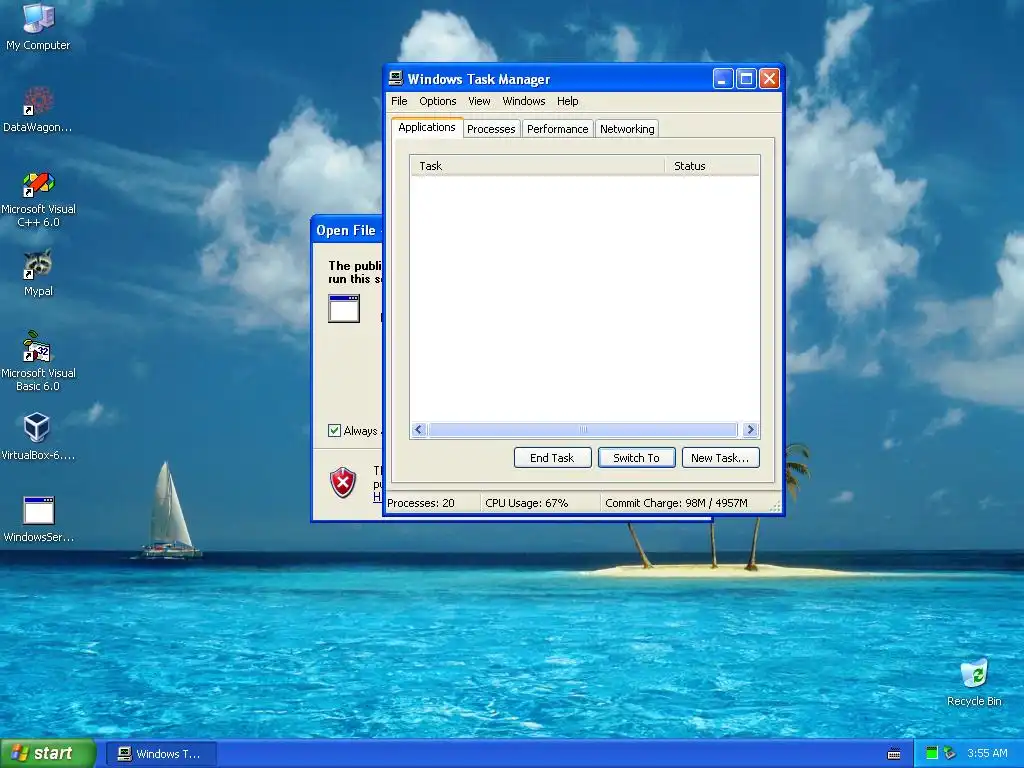The height and width of the screenshot is (768, 1024).
Task: Click the 3:55 AM taskbar clock
Action: (987, 753)
